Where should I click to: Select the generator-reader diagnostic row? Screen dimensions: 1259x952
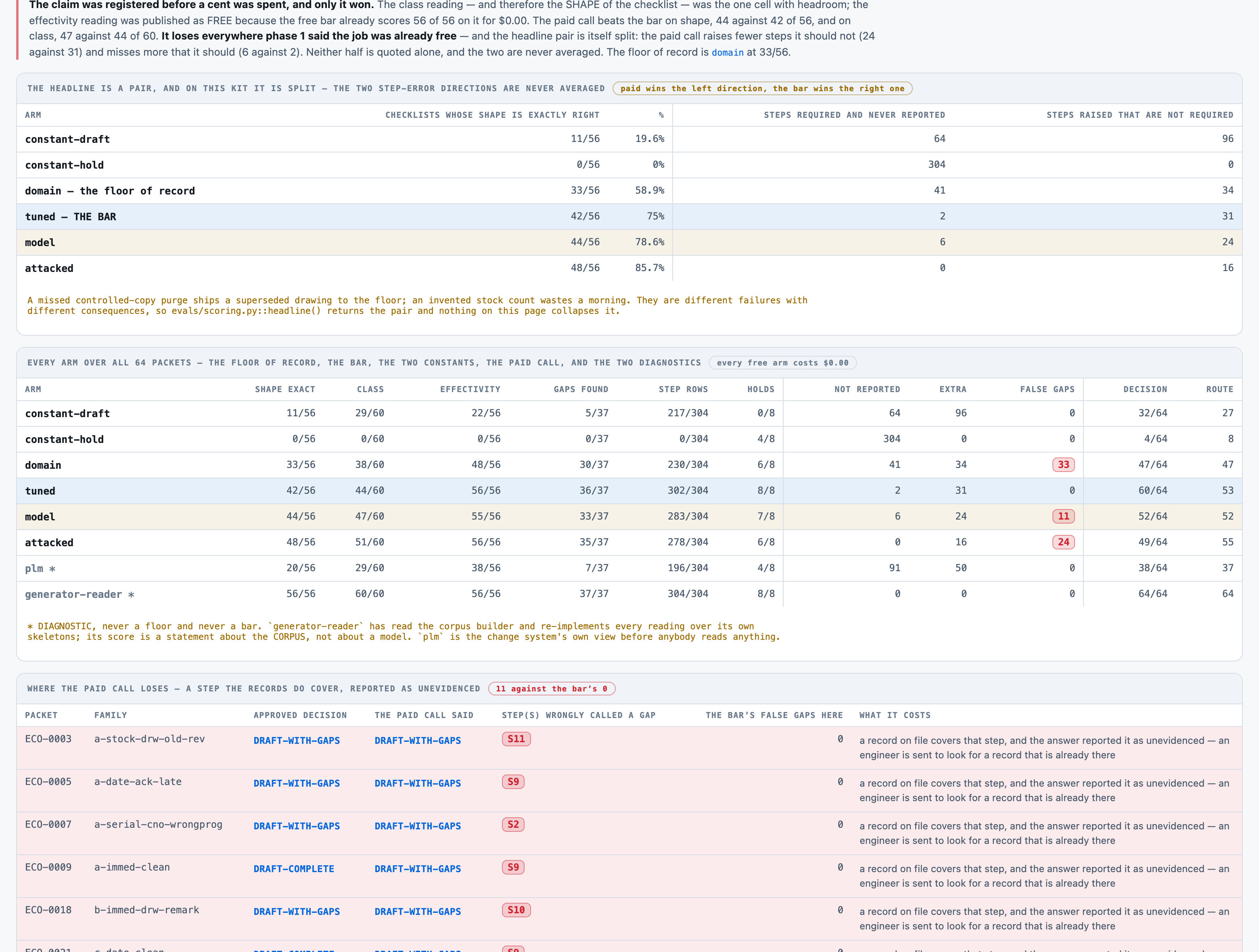coord(629,594)
